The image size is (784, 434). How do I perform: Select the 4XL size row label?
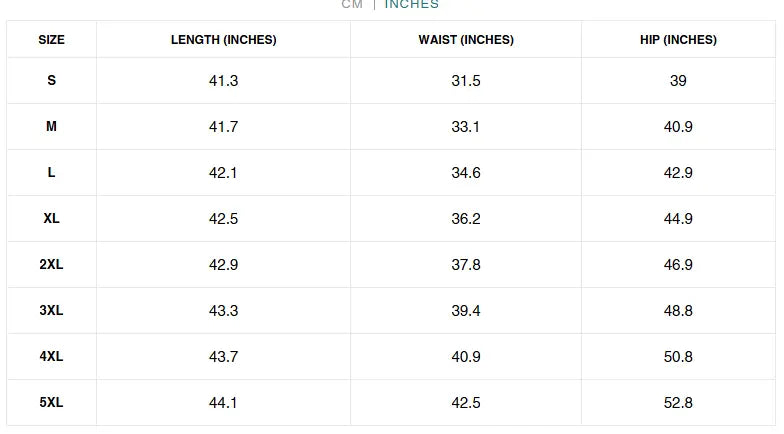(x=52, y=356)
